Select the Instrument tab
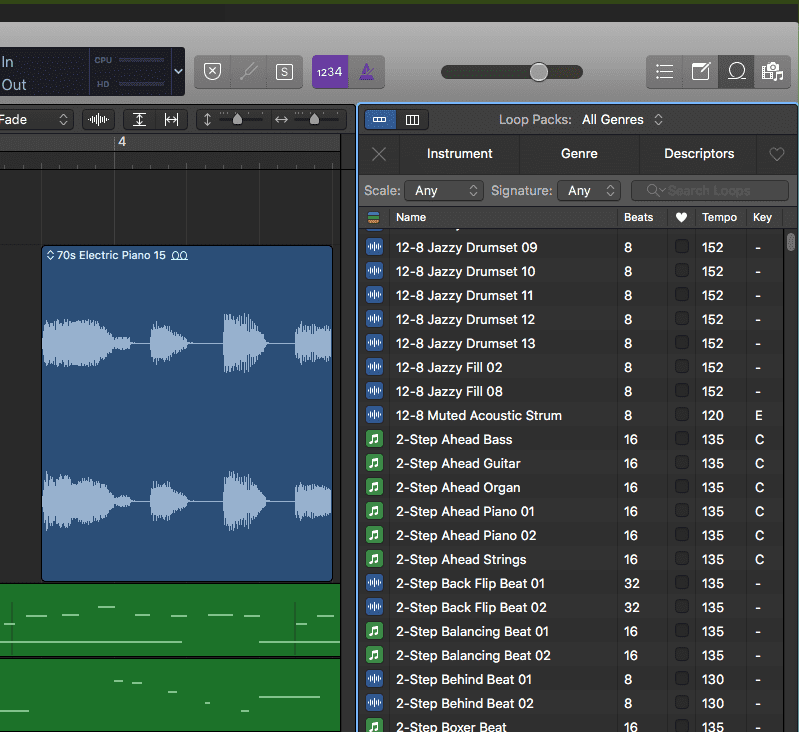The image size is (799, 732). coord(459,154)
